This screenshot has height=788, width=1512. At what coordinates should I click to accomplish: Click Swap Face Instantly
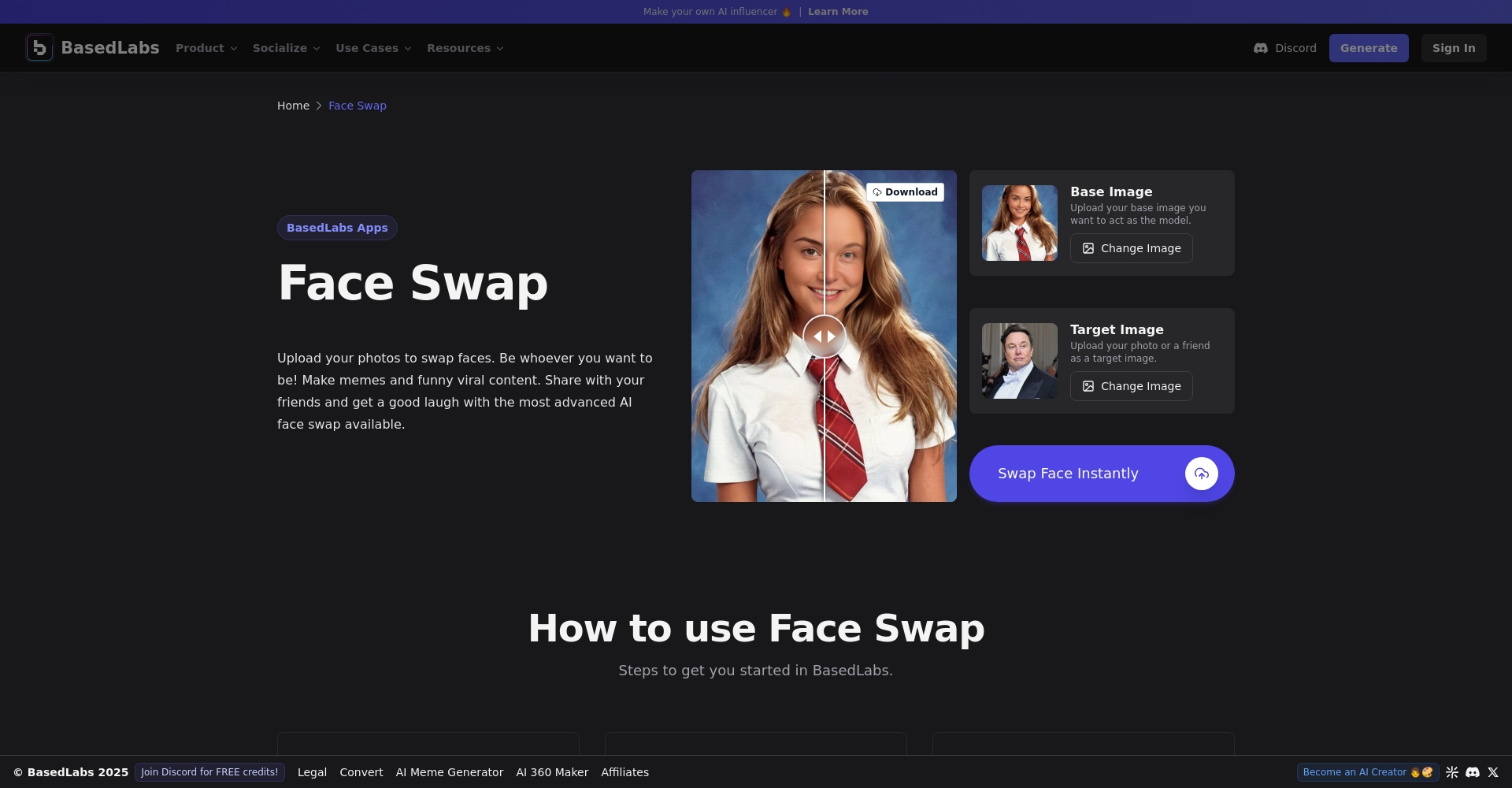[1102, 474]
